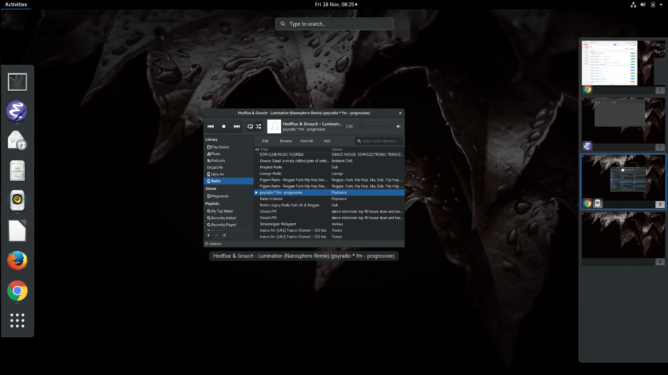Sort stations by Title column header
Screen dimensions: 668x375
click(x=295, y=150)
